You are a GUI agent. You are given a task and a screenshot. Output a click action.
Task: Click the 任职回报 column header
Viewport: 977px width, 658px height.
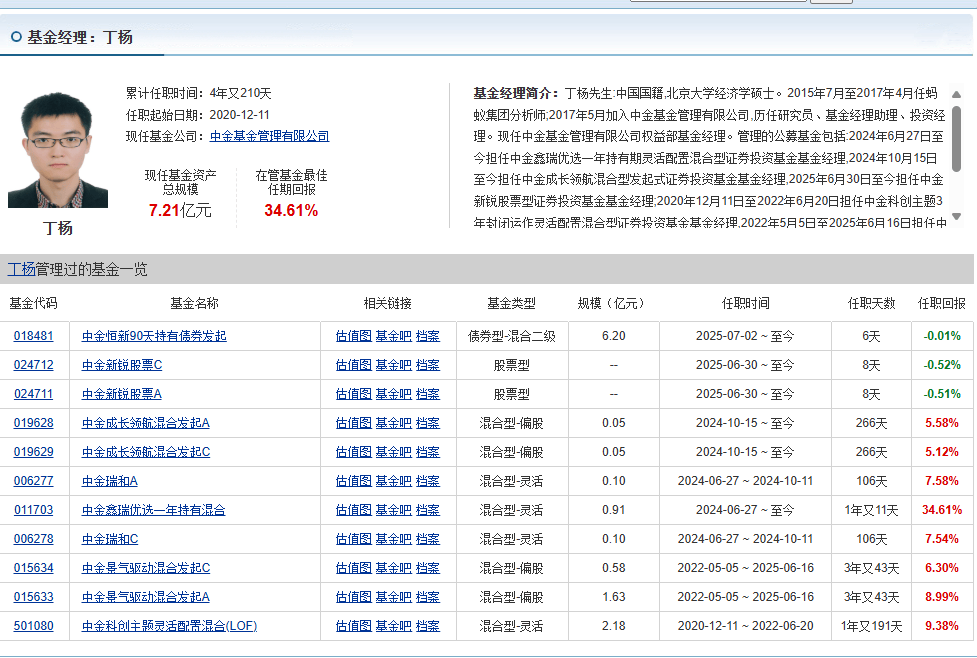tap(941, 303)
